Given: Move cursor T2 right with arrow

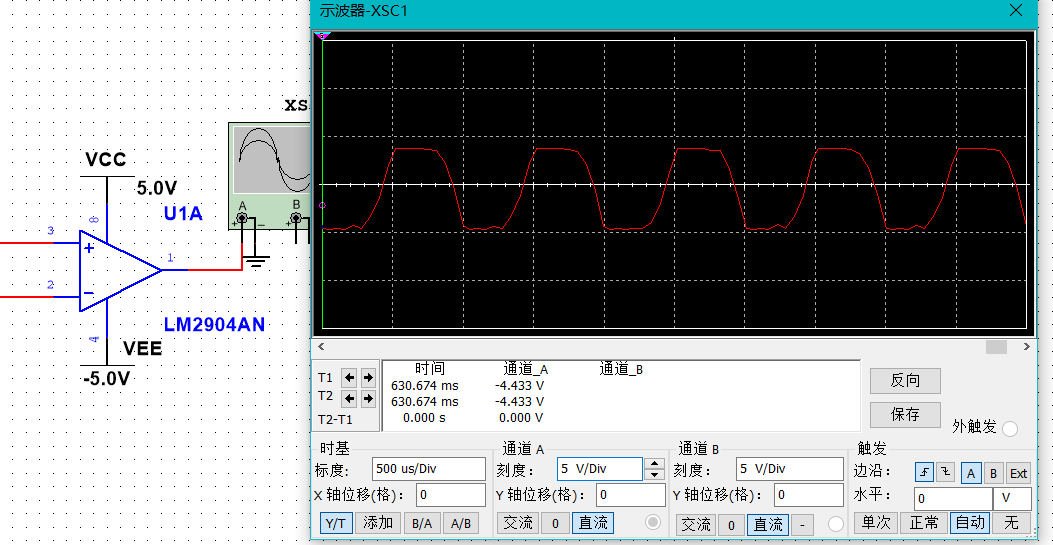Looking at the screenshot, I should (368, 399).
